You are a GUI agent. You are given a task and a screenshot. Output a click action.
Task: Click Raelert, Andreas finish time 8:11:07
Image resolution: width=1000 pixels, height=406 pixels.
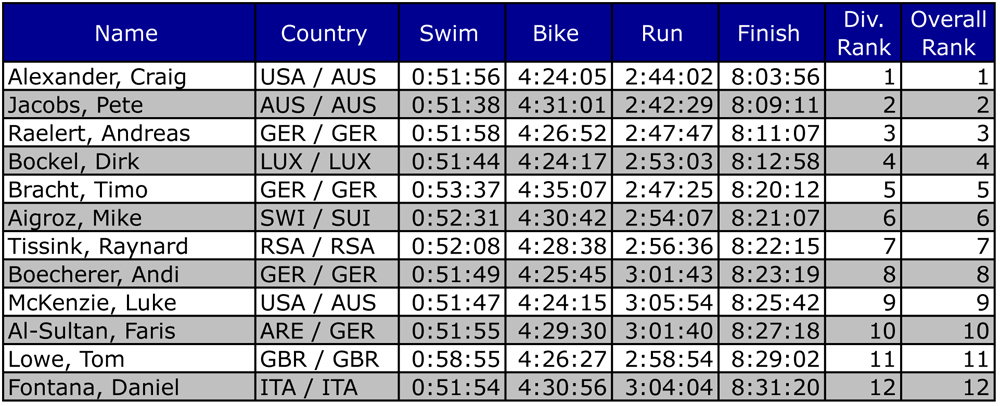click(771, 133)
